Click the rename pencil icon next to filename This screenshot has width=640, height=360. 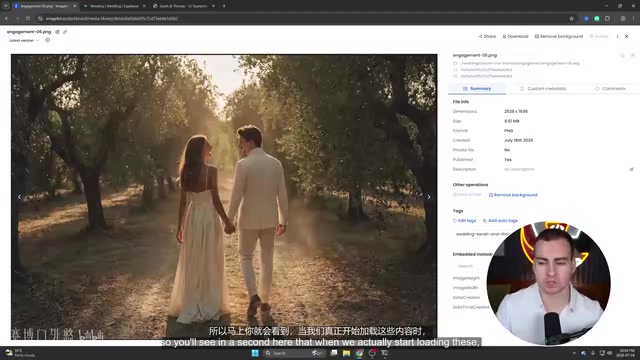[x=58, y=32]
